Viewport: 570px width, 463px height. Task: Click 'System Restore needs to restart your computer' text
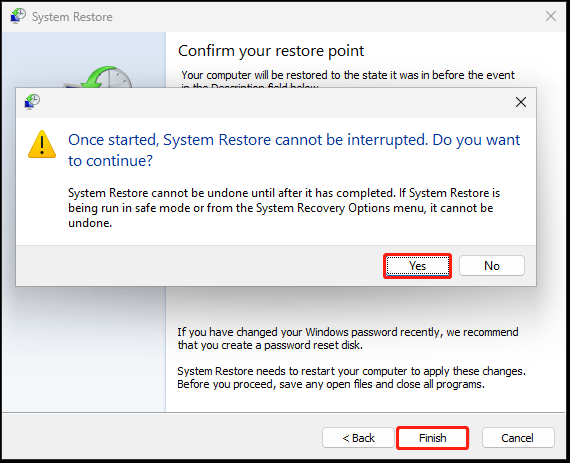pyautogui.click(x=351, y=378)
